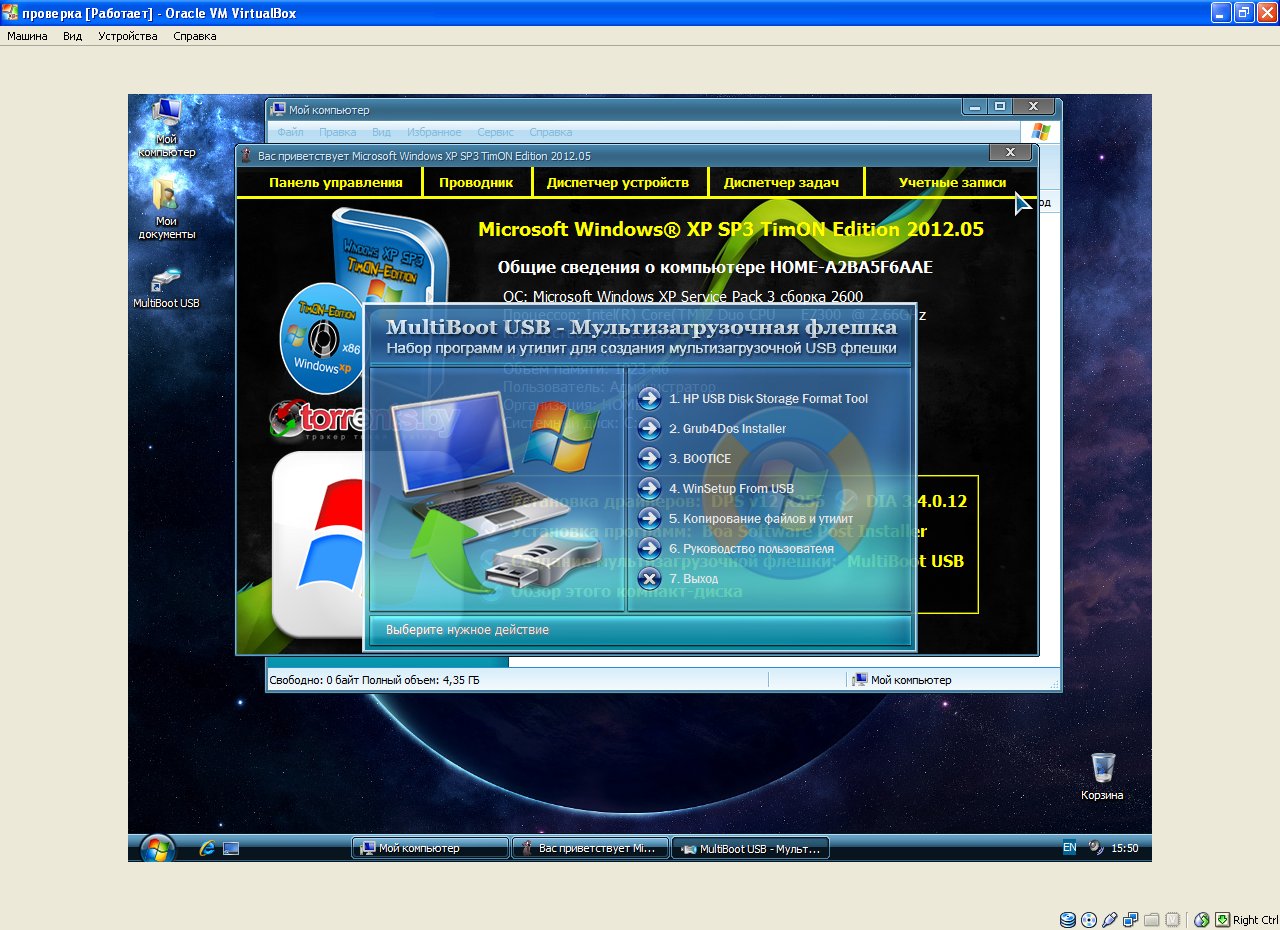Click the speaker tray icon
Image resolution: width=1280 pixels, height=930 pixels.
coord(1096,848)
